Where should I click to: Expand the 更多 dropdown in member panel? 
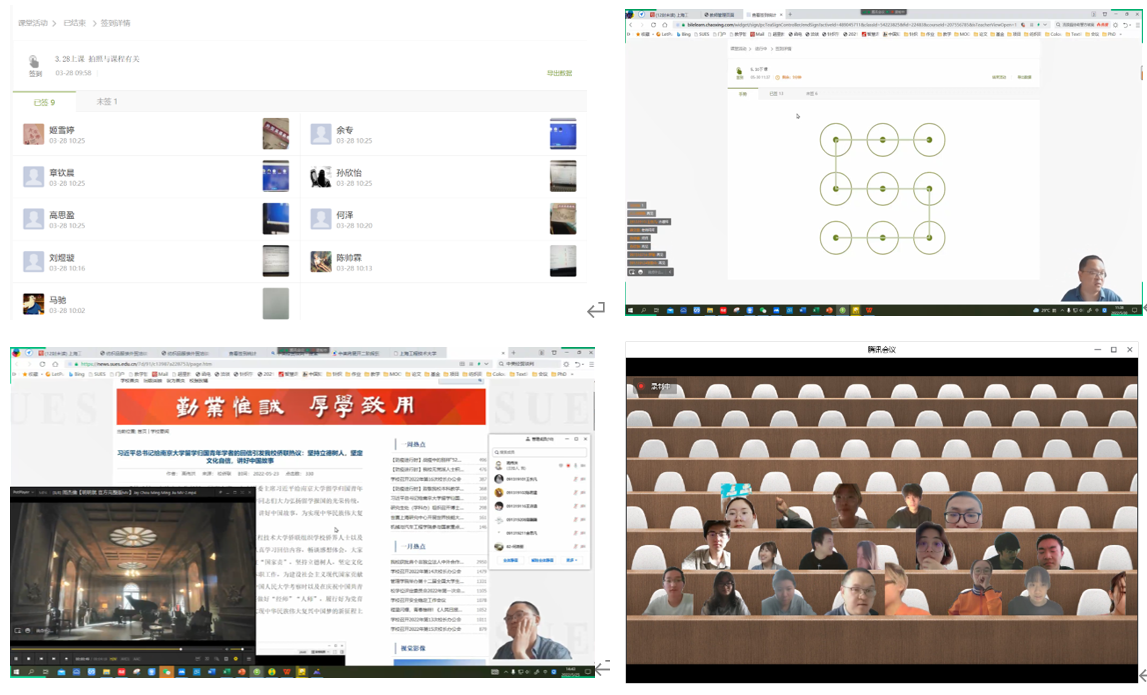573,561
